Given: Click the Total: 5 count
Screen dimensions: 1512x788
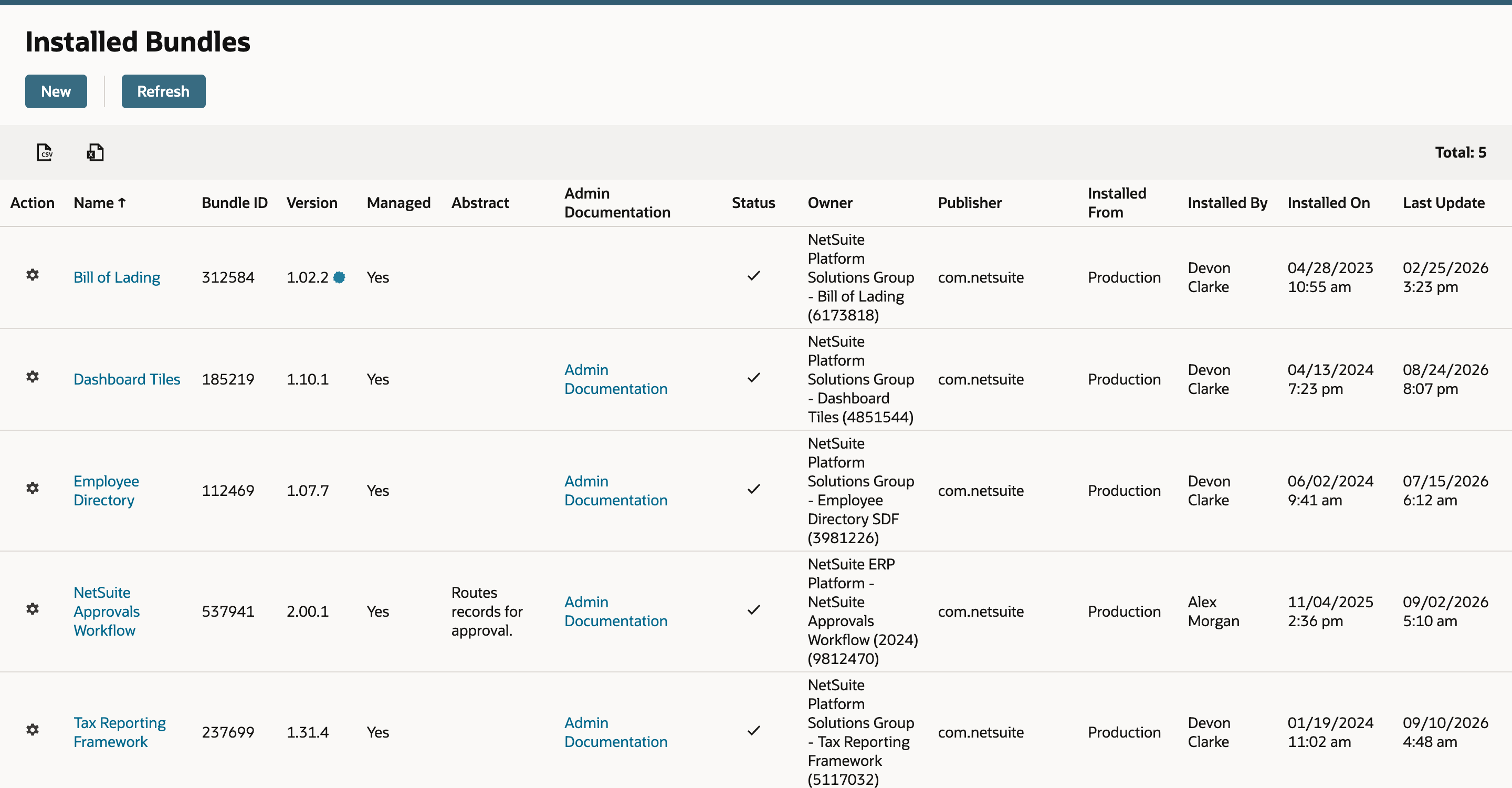Looking at the screenshot, I should (1461, 152).
